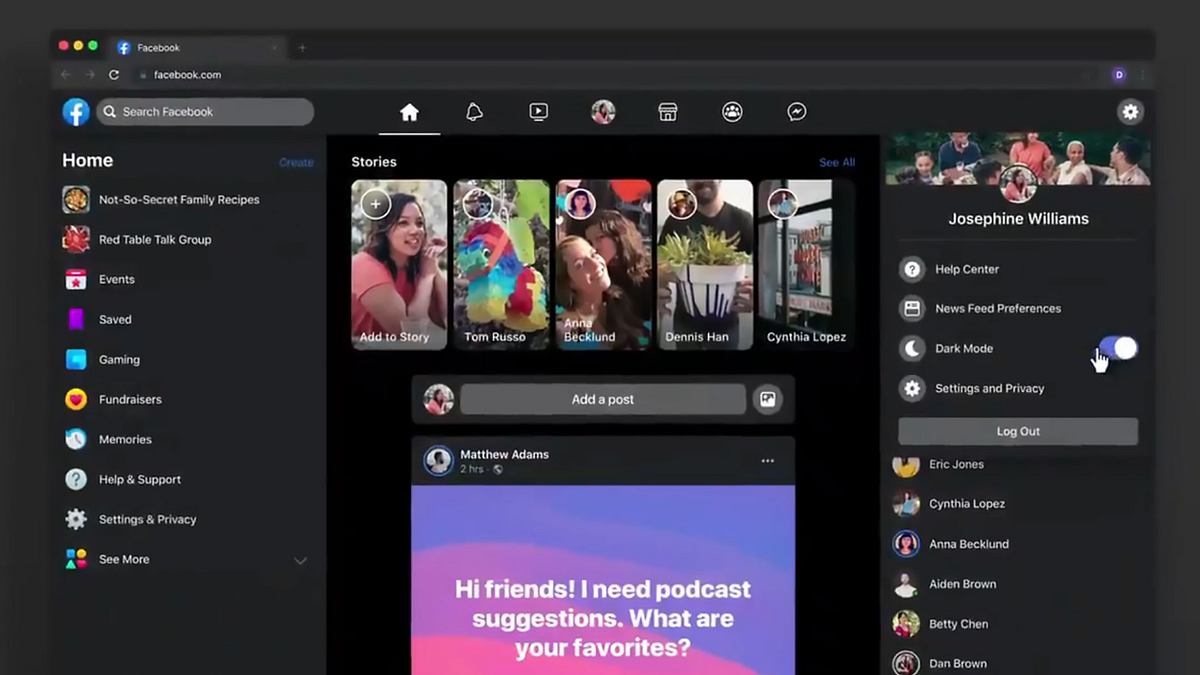The image size is (1200, 675).
Task: Click the podcast suggestions post image
Action: pyautogui.click(x=603, y=580)
